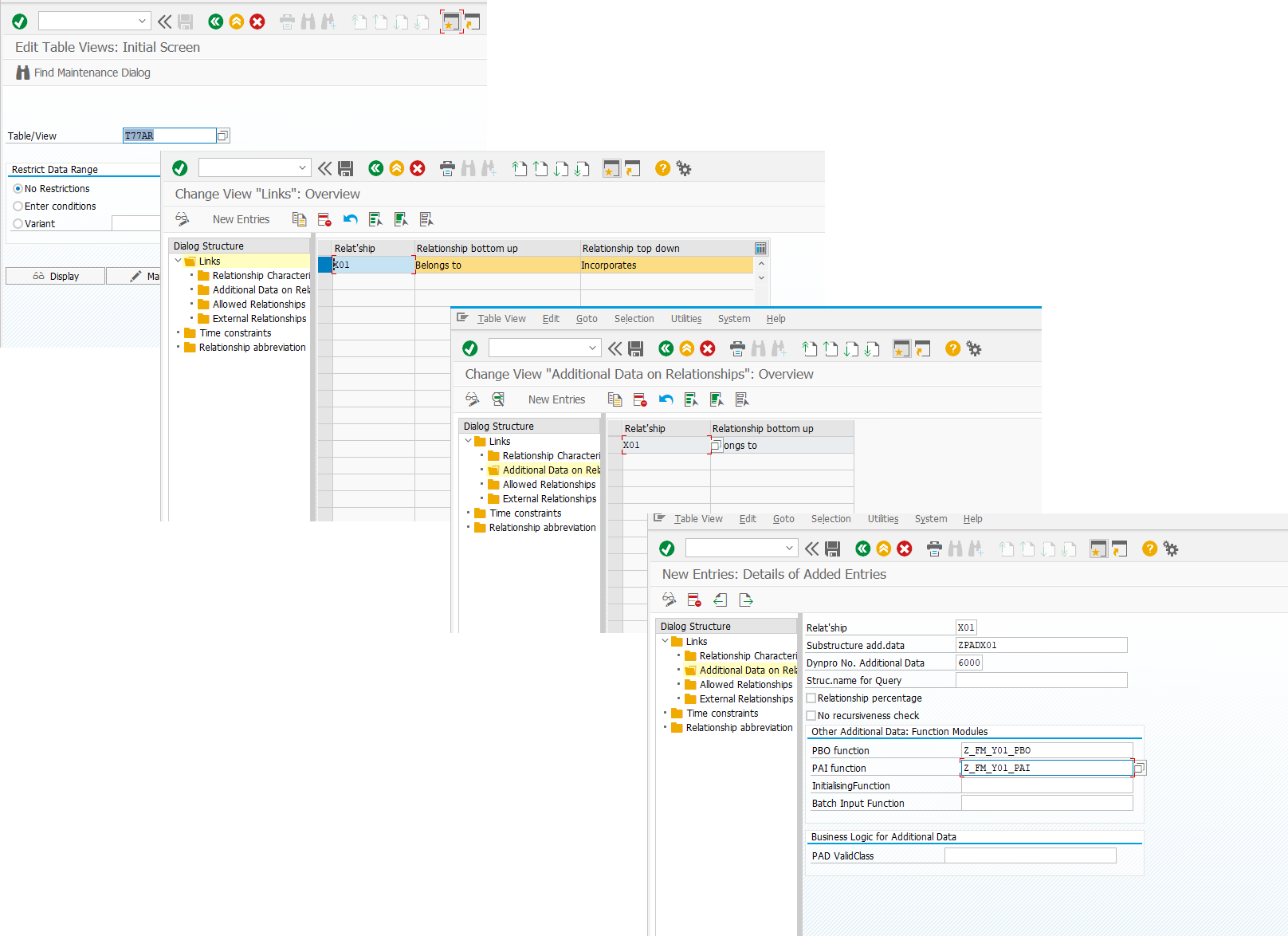This screenshot has height=936, width=1288.
Task: Click red Cancel icon in Links Overview window
Action: point(418,168)
